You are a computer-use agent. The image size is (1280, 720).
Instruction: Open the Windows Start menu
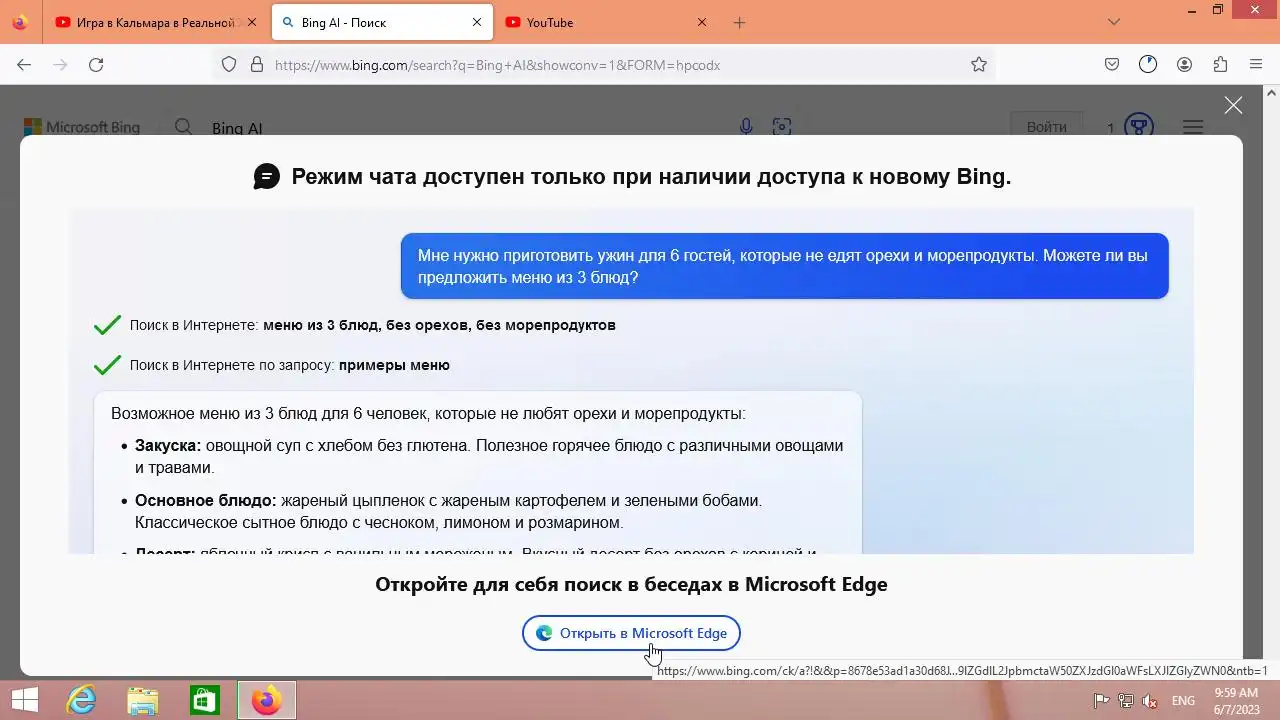click(24, 700)
